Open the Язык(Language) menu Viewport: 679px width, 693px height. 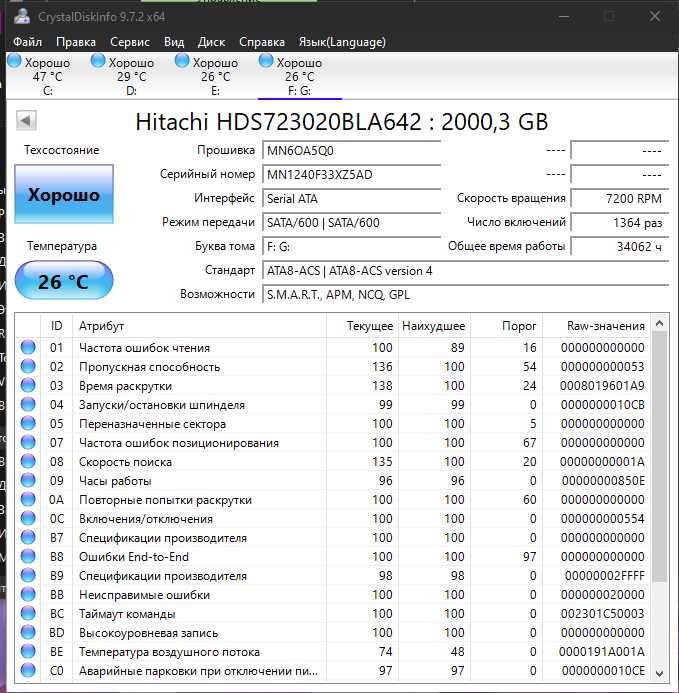[342, 42]
